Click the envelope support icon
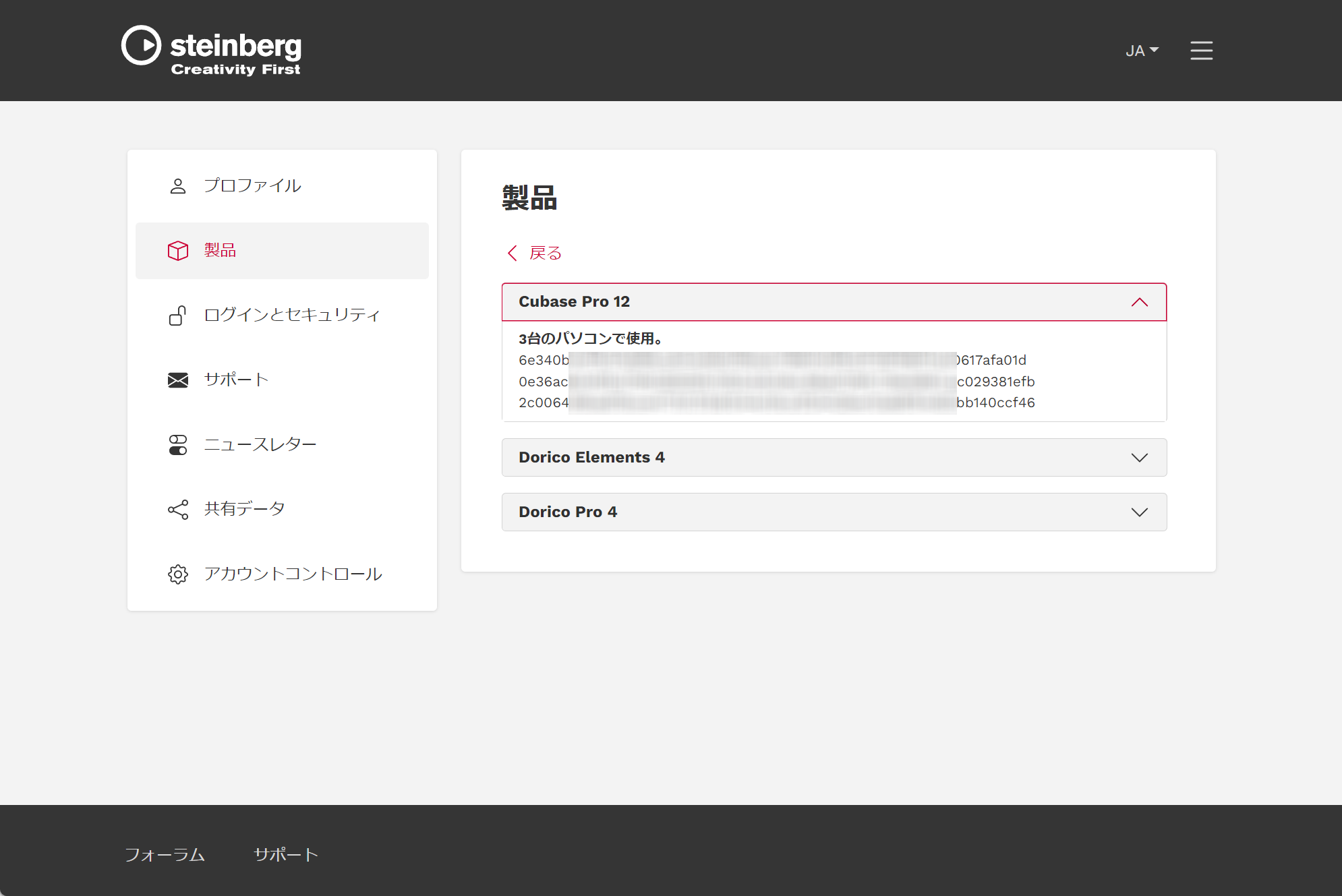Image resolution: width=1342 pixels, height=896 pixels. (x=178, y=380)
